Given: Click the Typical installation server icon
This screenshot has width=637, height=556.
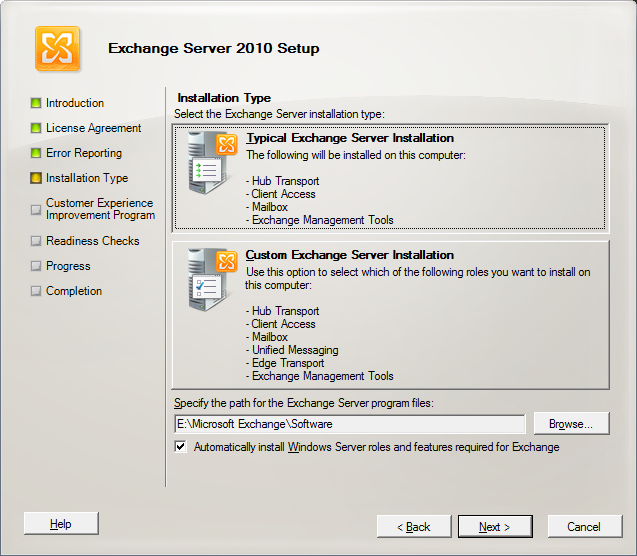Looking at the screenshot, I should [211, 162].
